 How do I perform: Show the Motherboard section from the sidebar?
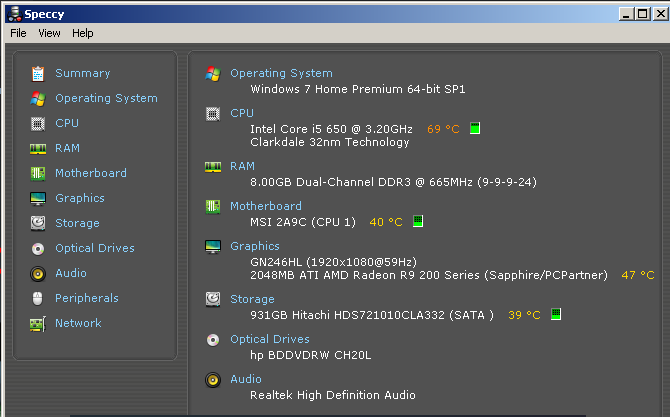click(x=91, y=173)
